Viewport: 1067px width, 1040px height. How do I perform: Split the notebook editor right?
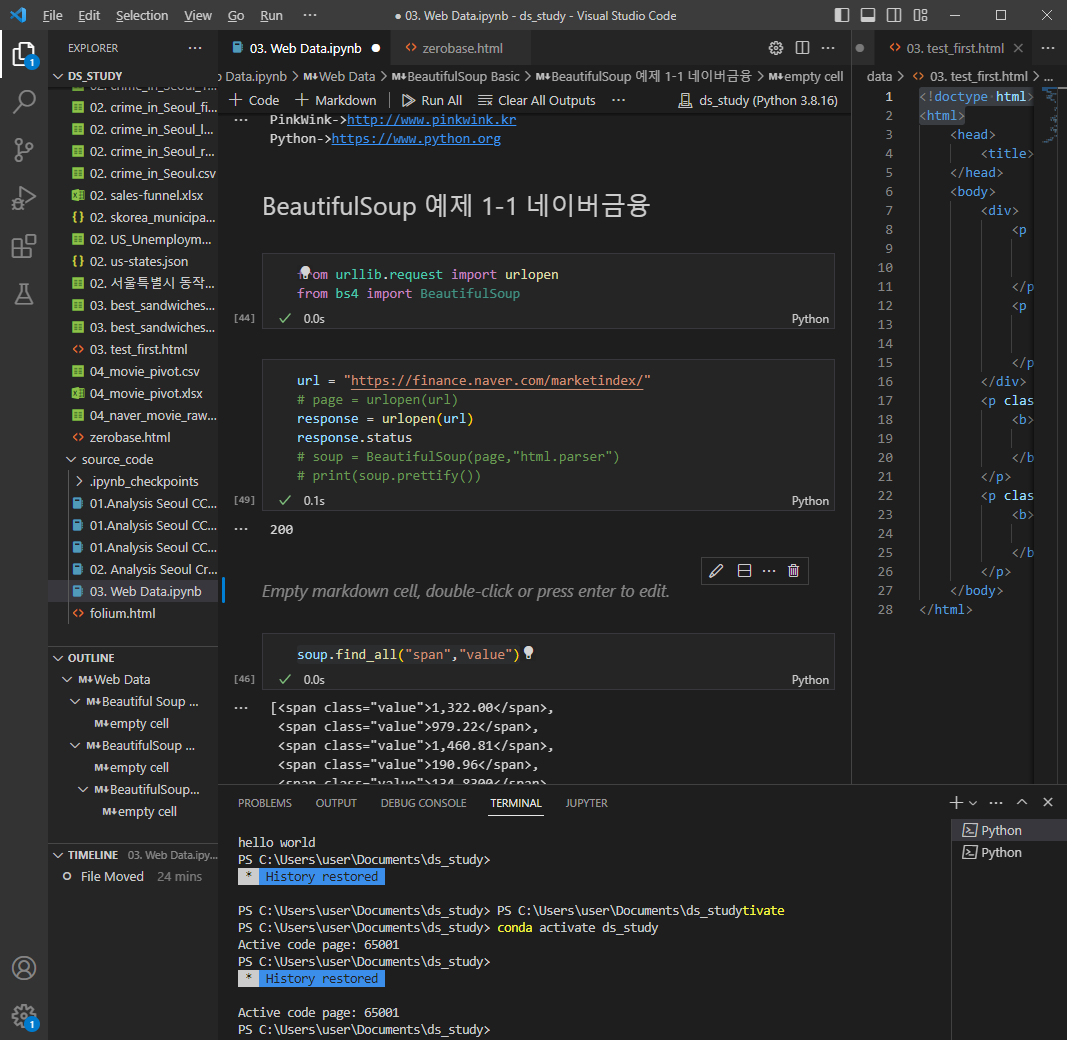[x=802, y=48]
